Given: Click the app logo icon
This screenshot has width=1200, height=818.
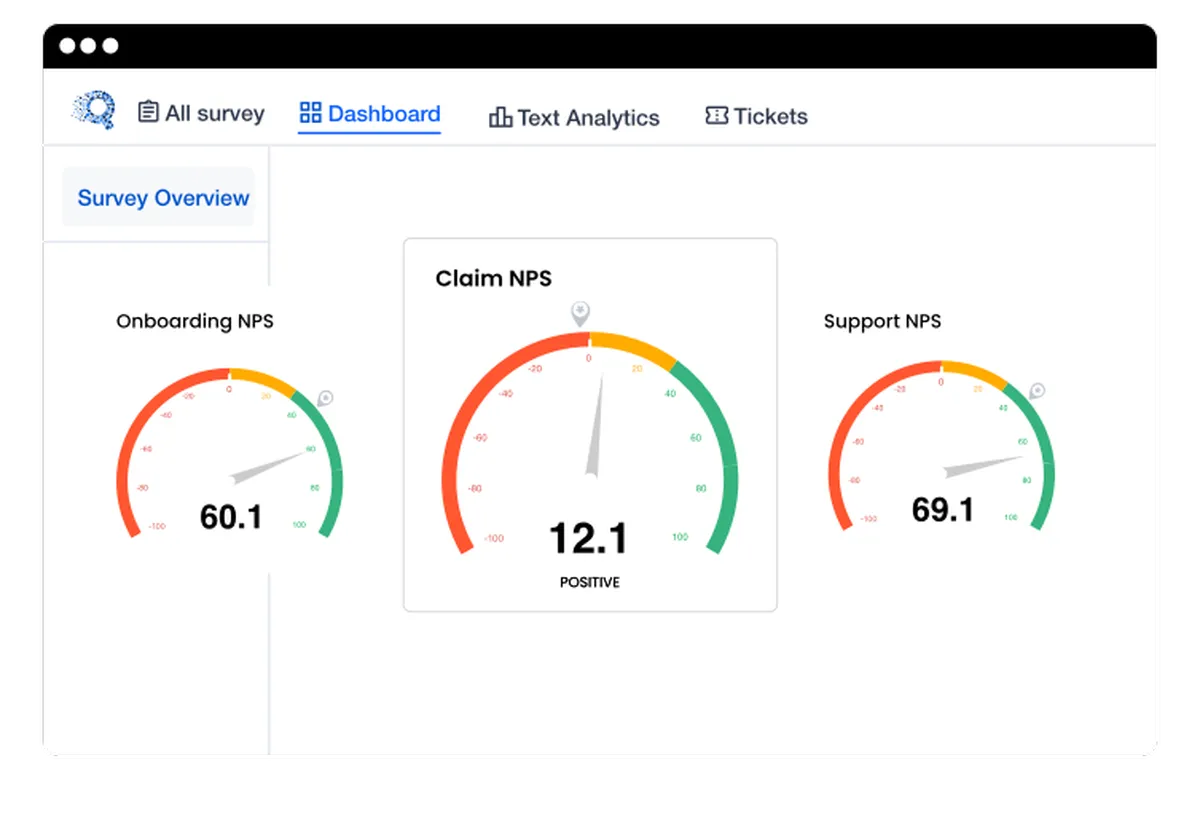Looking at the screenshot, I should [x=94, y=111].
